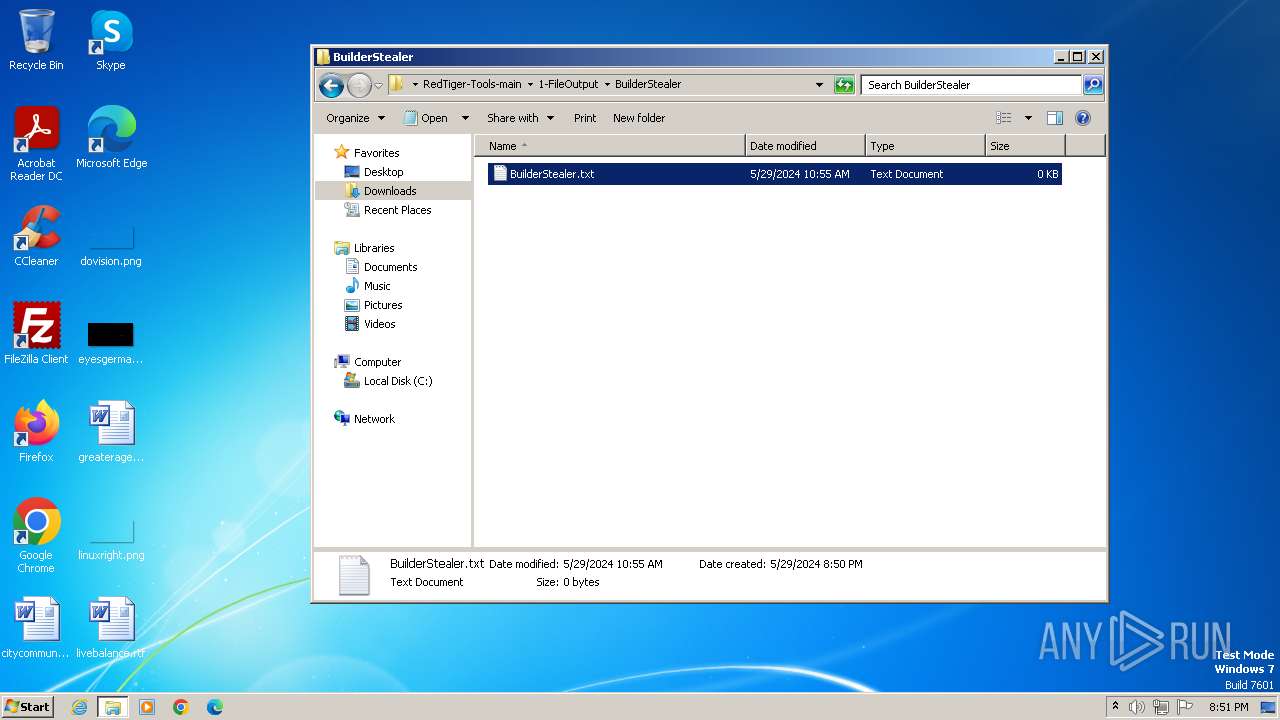Click the Search BuilderStealer input field
Image resolution: width=1280 pixels, height=720 pixels.
971,85
